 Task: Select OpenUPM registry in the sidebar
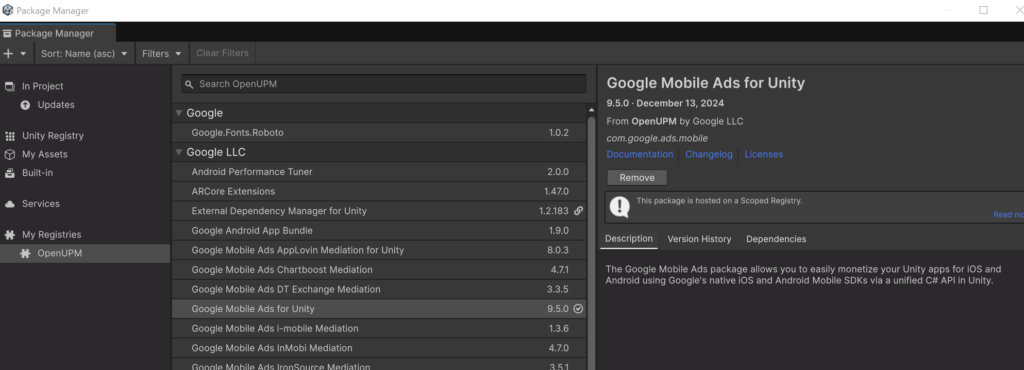tap(85, 253)
